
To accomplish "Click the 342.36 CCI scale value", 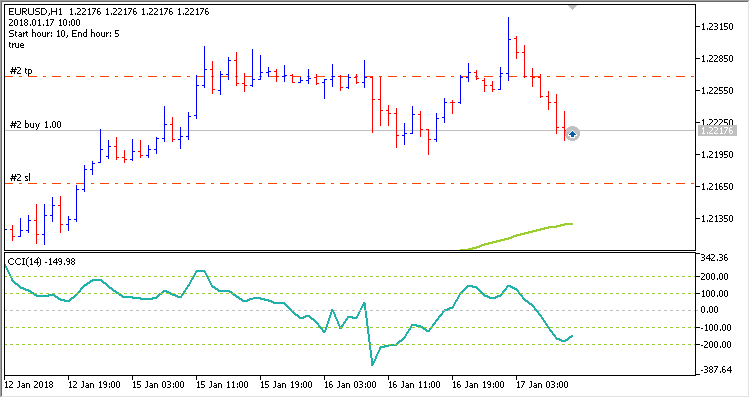I will point(714,258).
